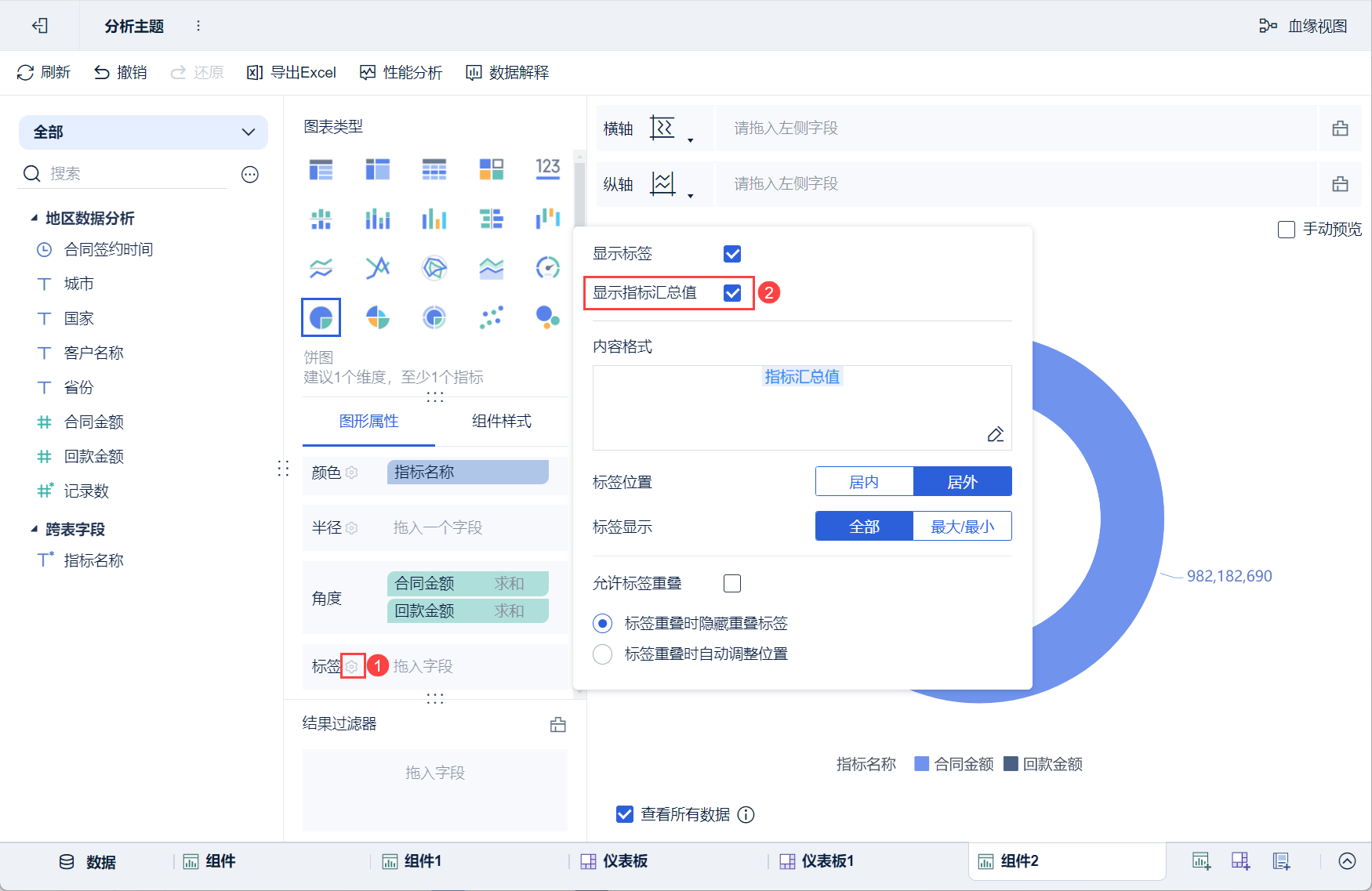Set label position to 居内

[864, 481]
